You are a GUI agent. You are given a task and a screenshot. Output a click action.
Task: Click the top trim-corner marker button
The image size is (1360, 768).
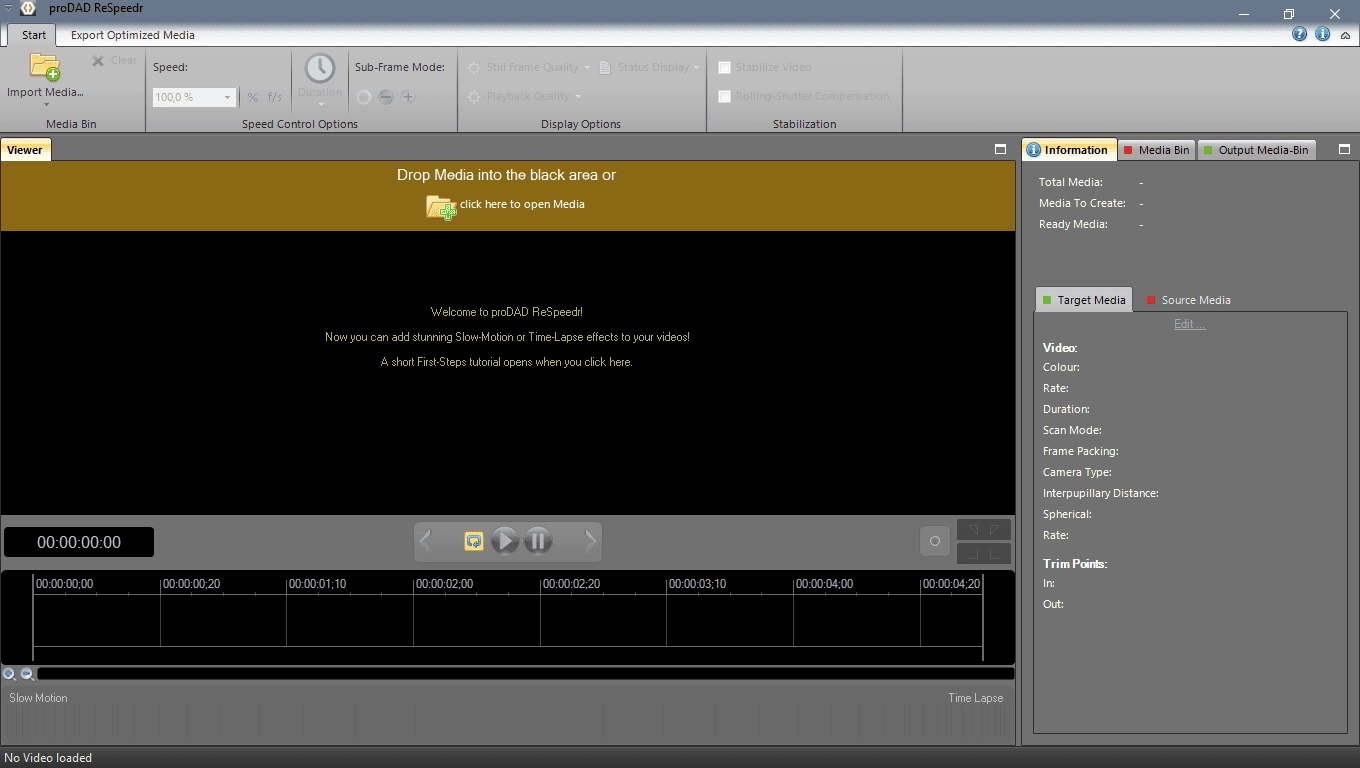[984, 529]
